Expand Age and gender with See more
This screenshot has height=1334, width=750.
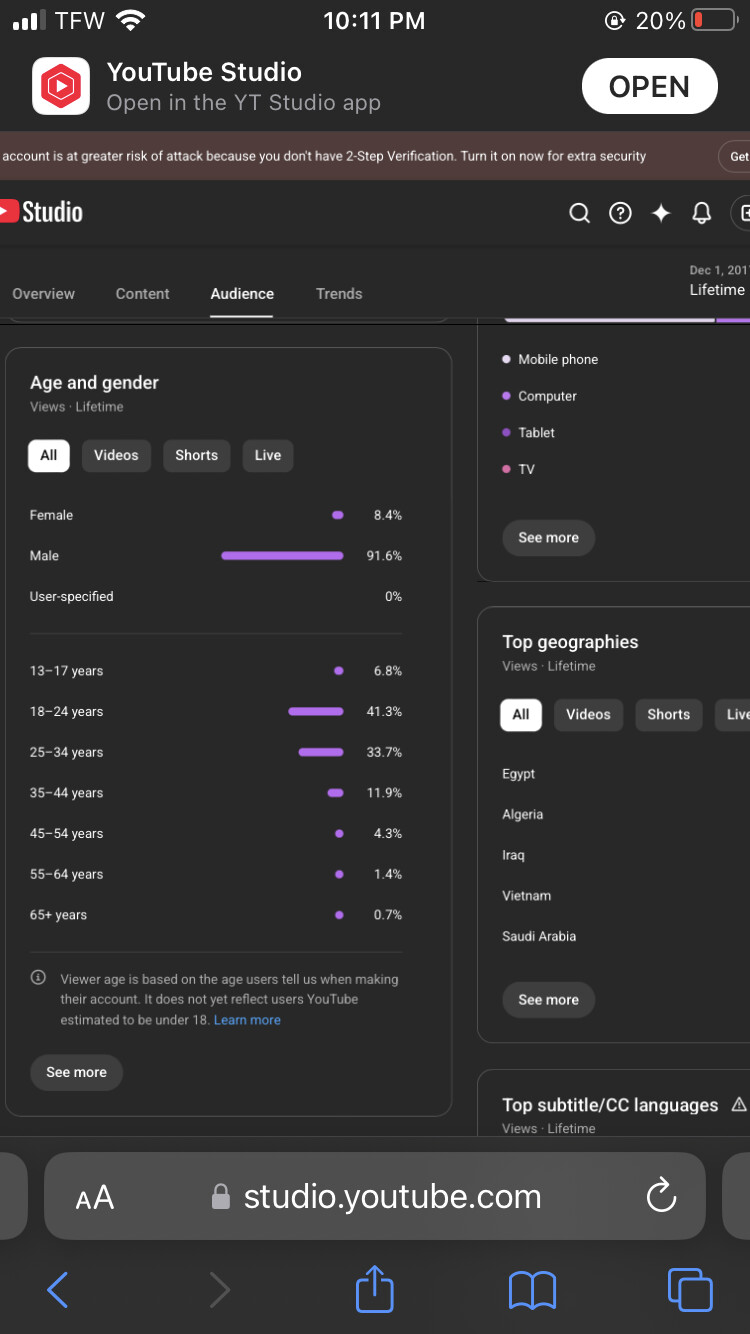pos(76,1072)
